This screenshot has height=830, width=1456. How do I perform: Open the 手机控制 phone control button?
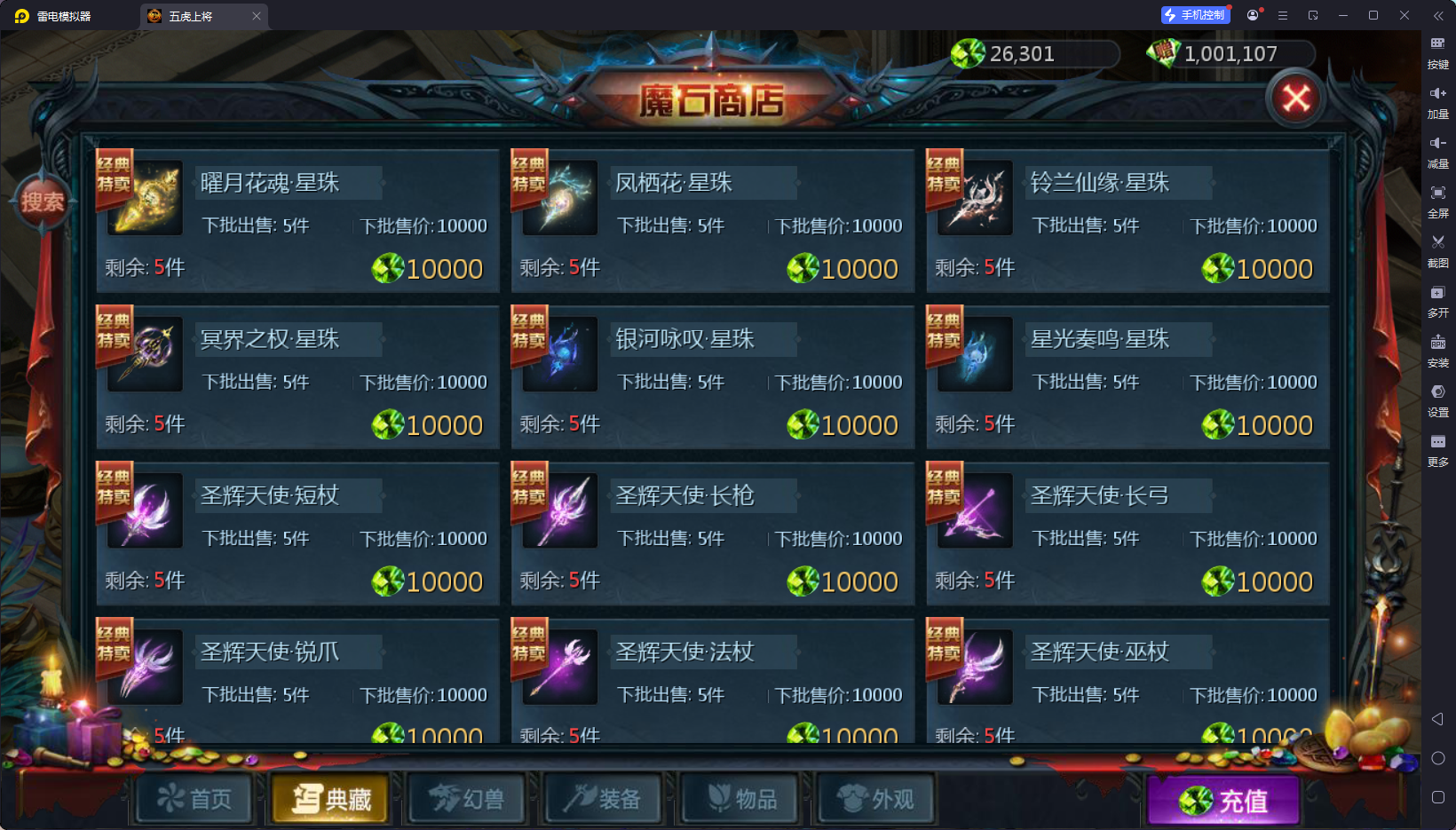1196,15
